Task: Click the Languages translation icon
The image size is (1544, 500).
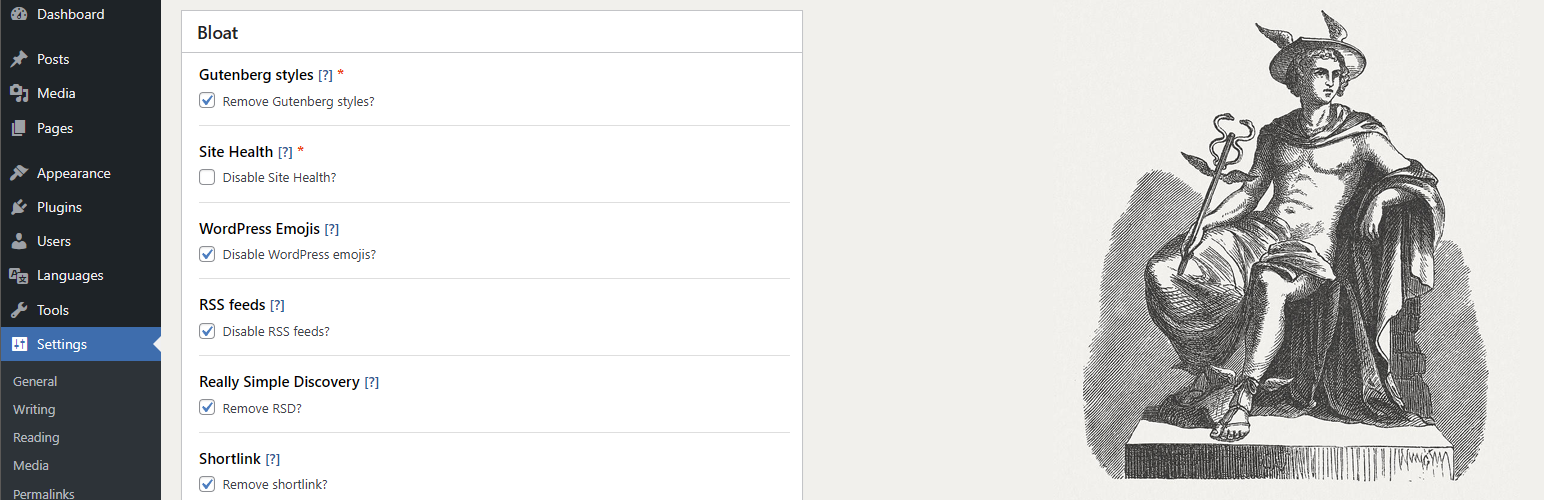Action: click(19, 275)
